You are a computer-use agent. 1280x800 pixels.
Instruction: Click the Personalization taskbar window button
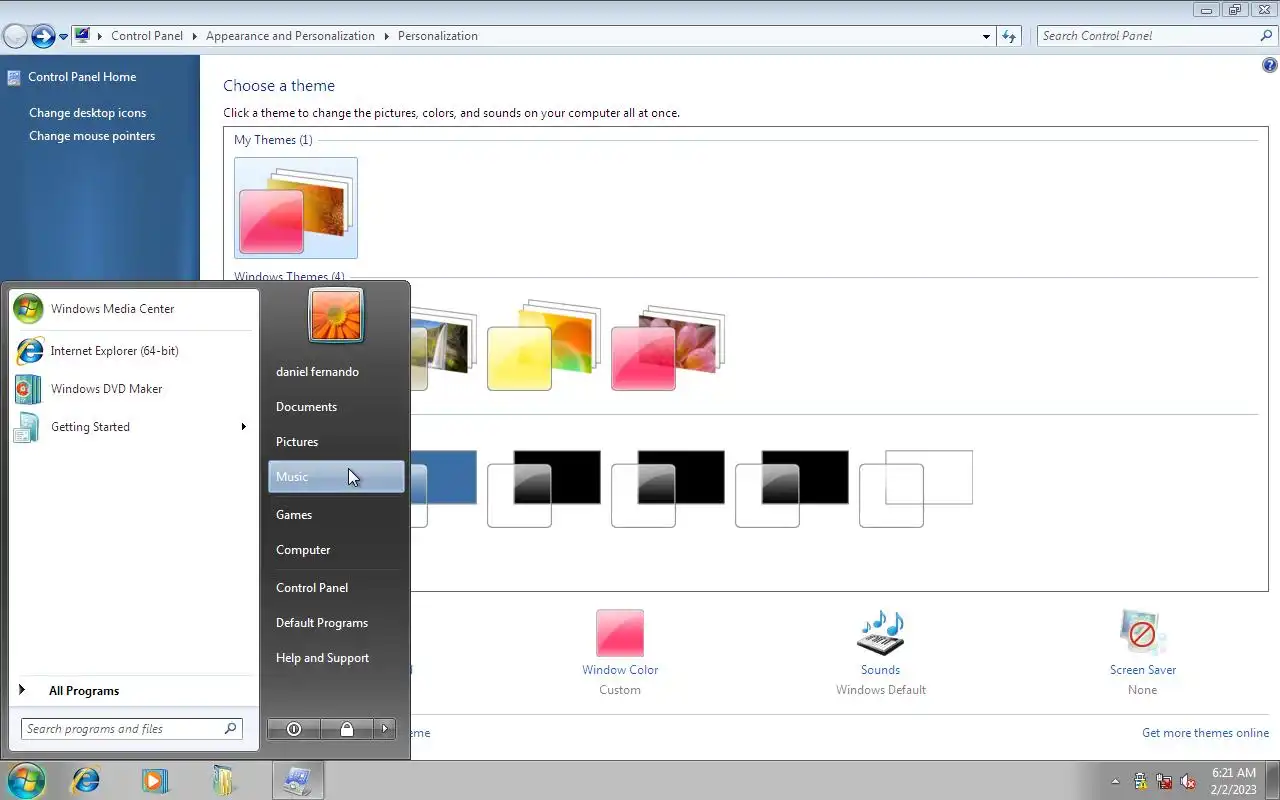pyautogui.click(x=298, y=780)
